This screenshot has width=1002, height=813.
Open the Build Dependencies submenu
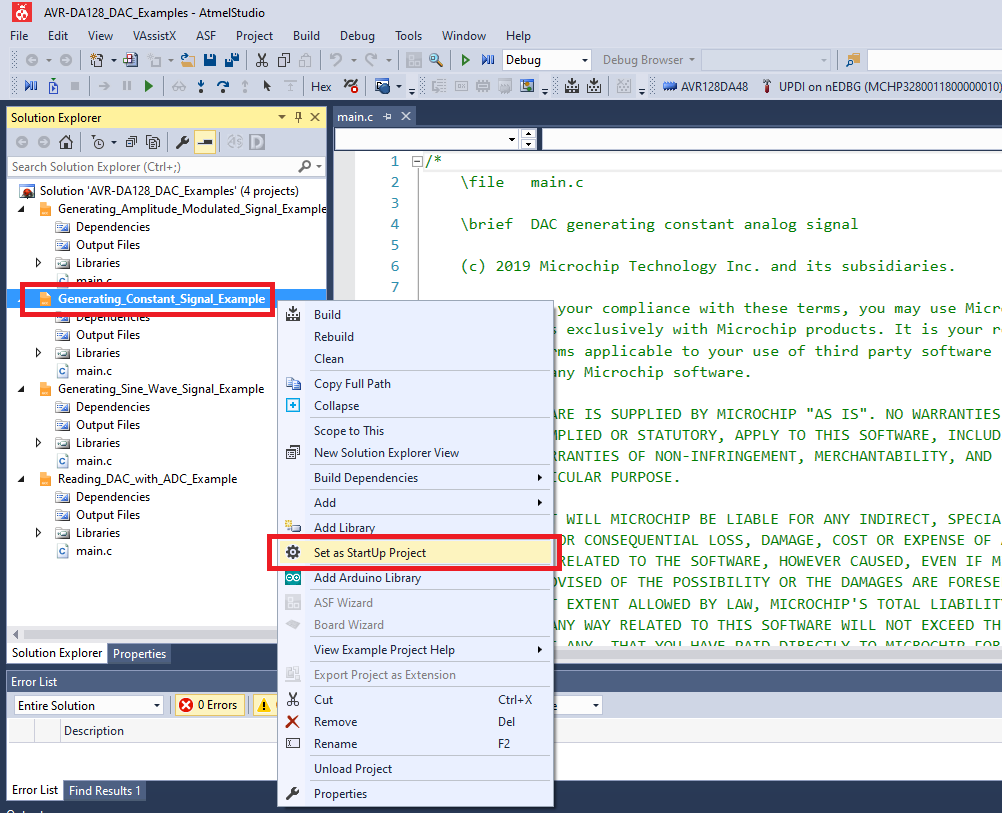tap(415, 478)
